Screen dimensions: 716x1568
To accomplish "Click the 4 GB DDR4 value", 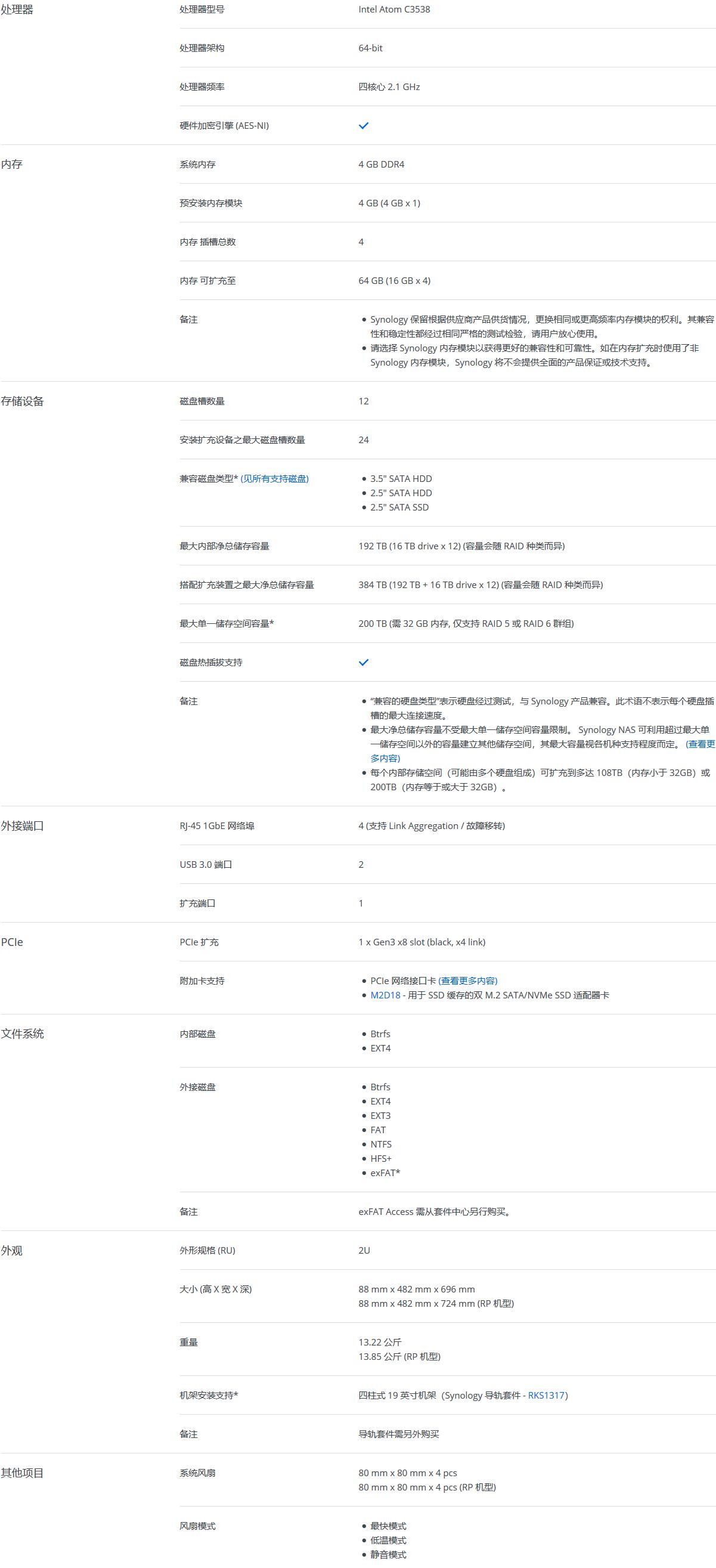I will coord(382,165).
